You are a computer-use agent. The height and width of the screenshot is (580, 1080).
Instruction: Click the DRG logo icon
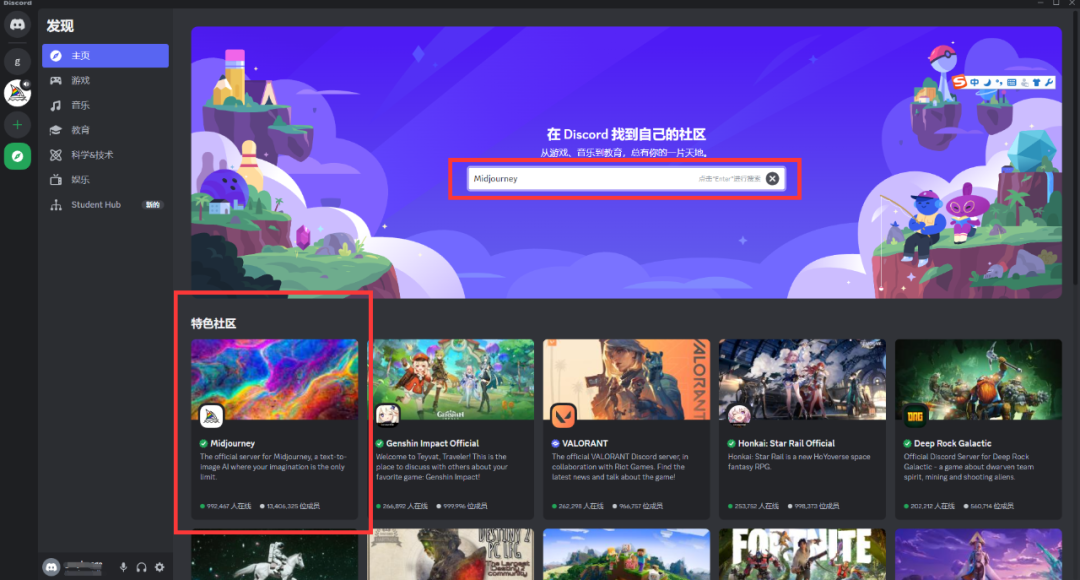(915, 415)
